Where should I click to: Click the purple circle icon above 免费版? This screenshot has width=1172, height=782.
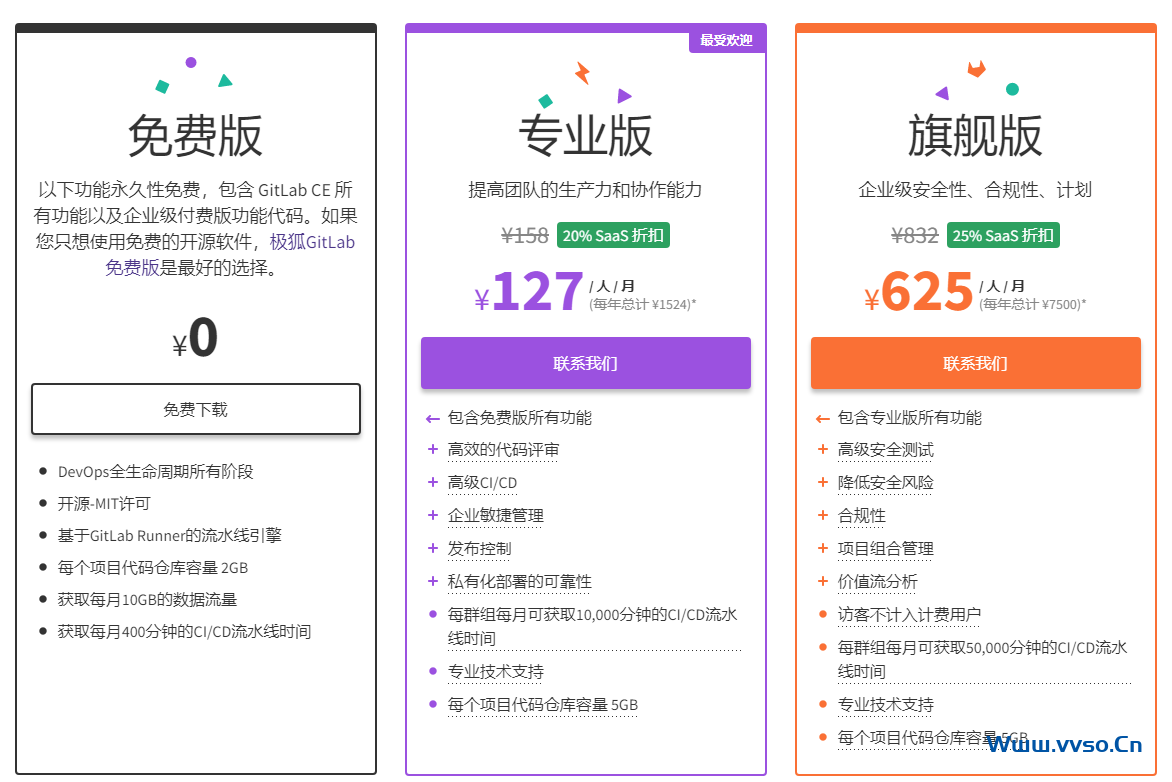191,62
